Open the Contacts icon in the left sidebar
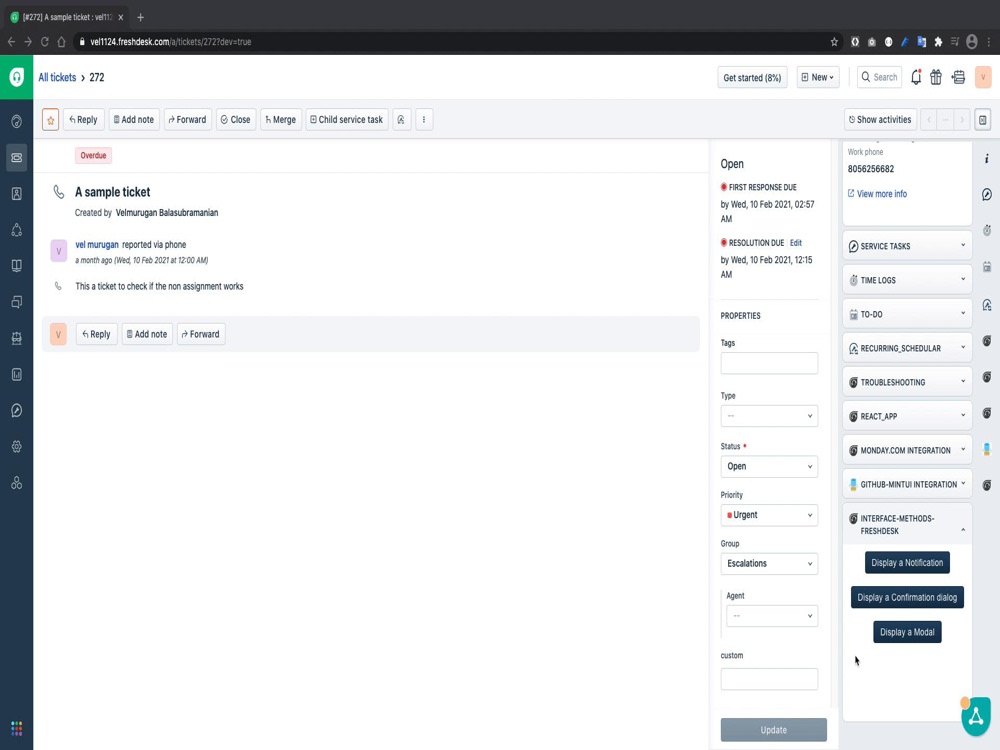Viewport: 1000px width, 750px height. pyautogui.click(x=17, y=194)
